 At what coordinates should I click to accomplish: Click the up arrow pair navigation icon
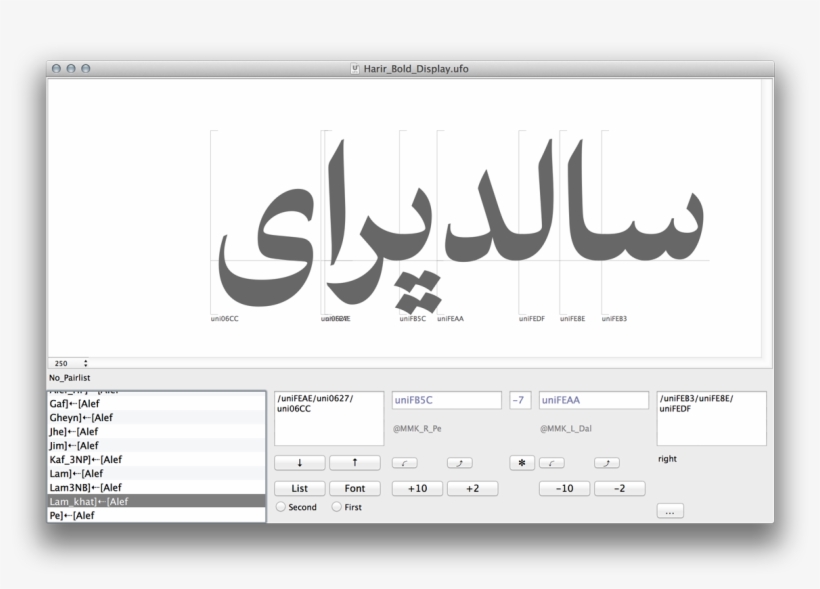pyautogui.click(x=356, y=462)
